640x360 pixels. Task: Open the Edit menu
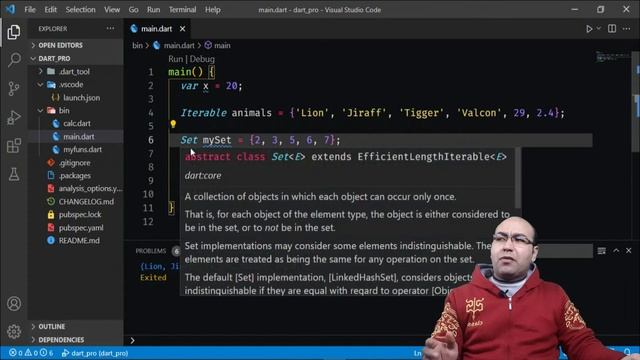point(51,9)
